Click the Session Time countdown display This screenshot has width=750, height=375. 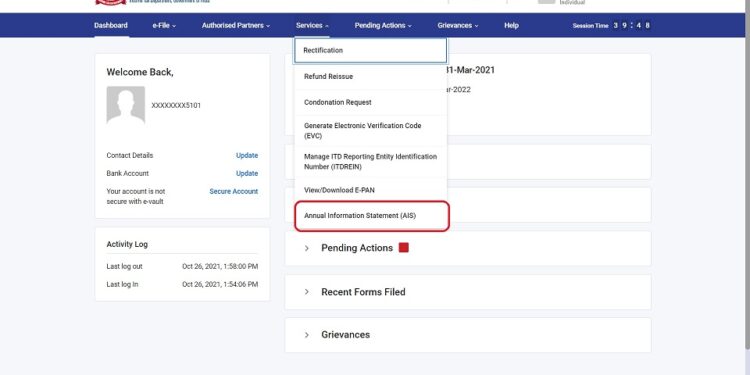pos(611,26)
